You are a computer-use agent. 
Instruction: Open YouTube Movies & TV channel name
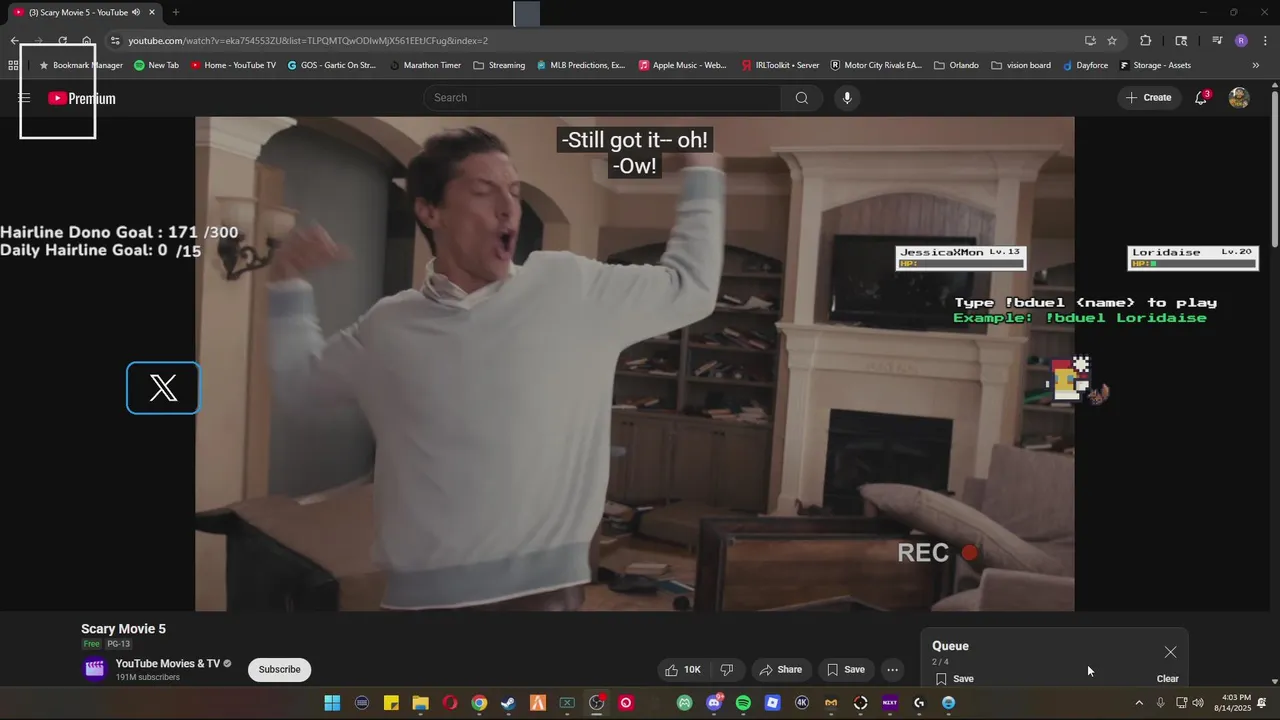(x=168, y=664)
